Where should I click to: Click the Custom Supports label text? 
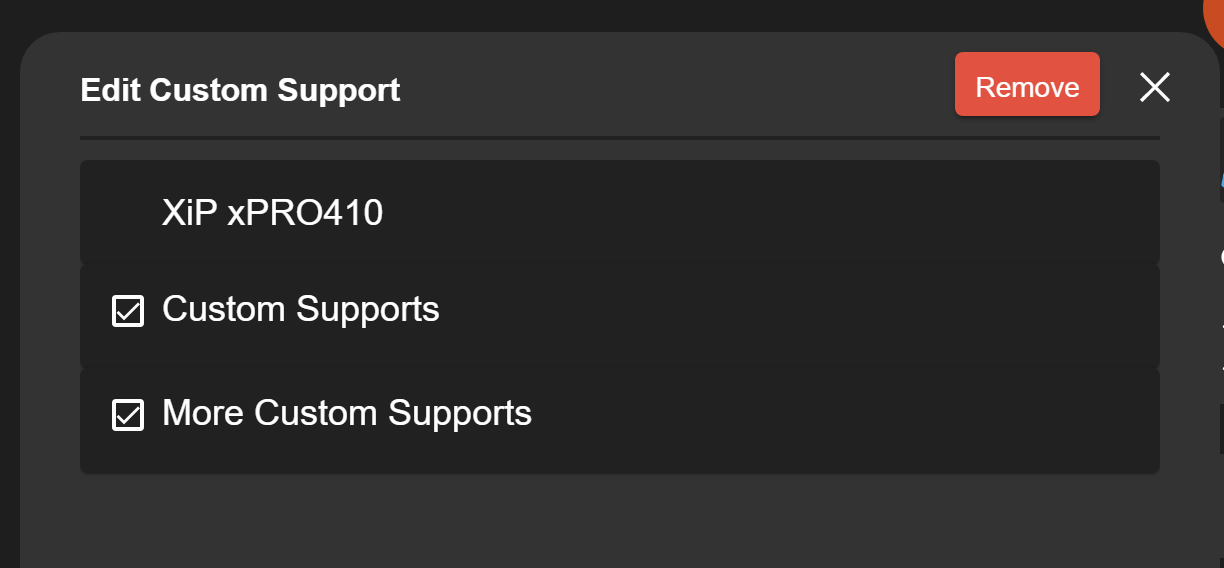301,309
